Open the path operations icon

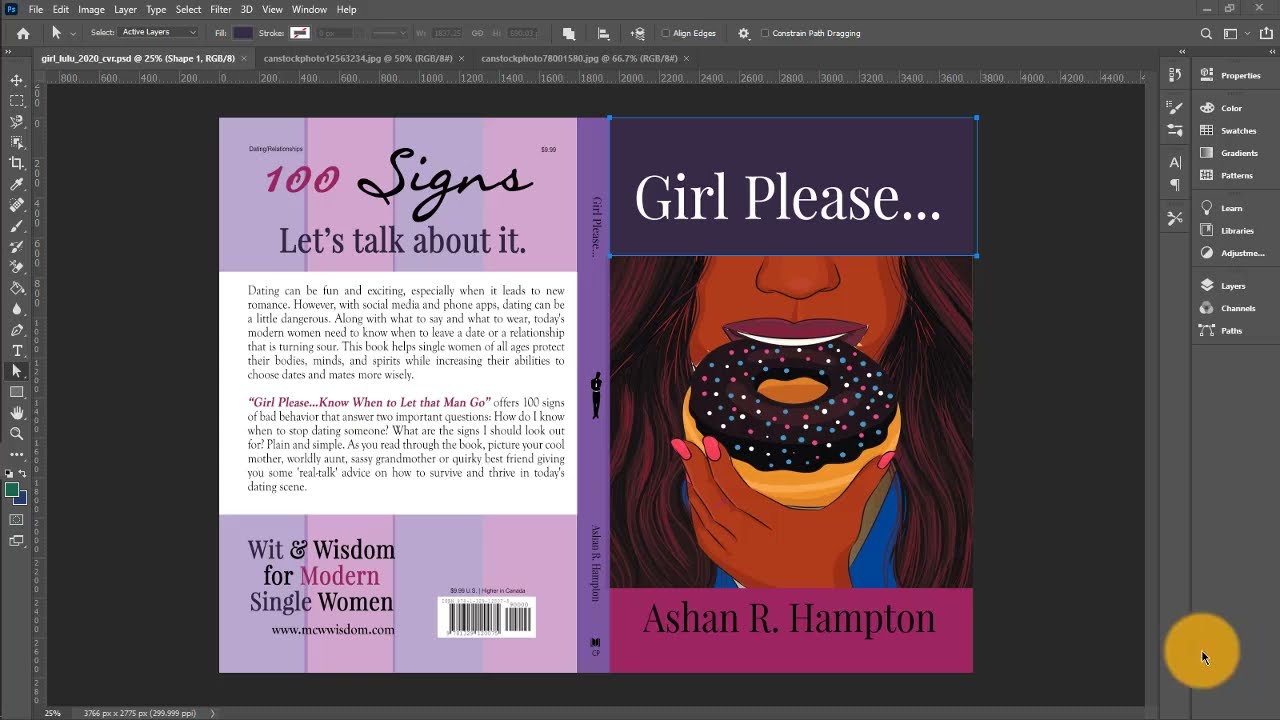[x=568, y=33]
